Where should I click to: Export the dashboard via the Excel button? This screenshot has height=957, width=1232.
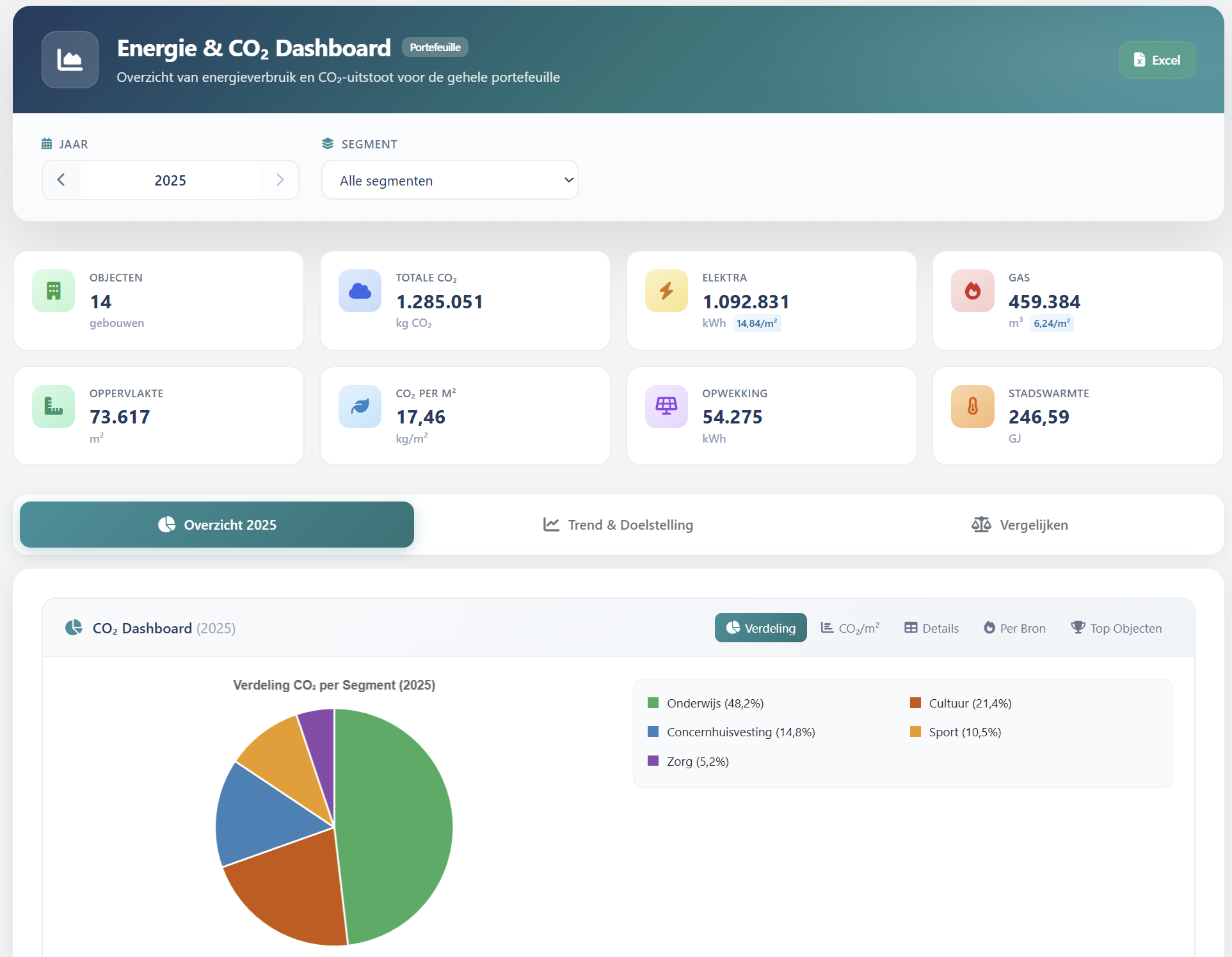1156,59
